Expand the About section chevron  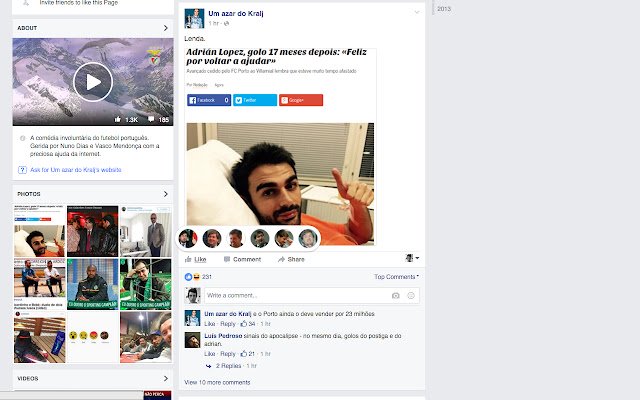[x=165, y=28]
